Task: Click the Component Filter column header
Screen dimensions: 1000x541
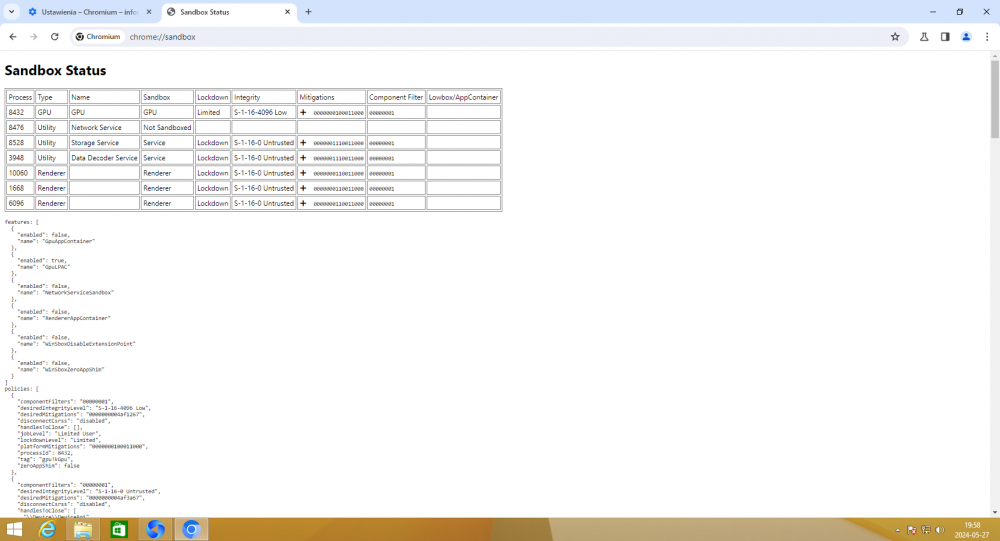Action: pyautogui.click(x=396, y=97)
